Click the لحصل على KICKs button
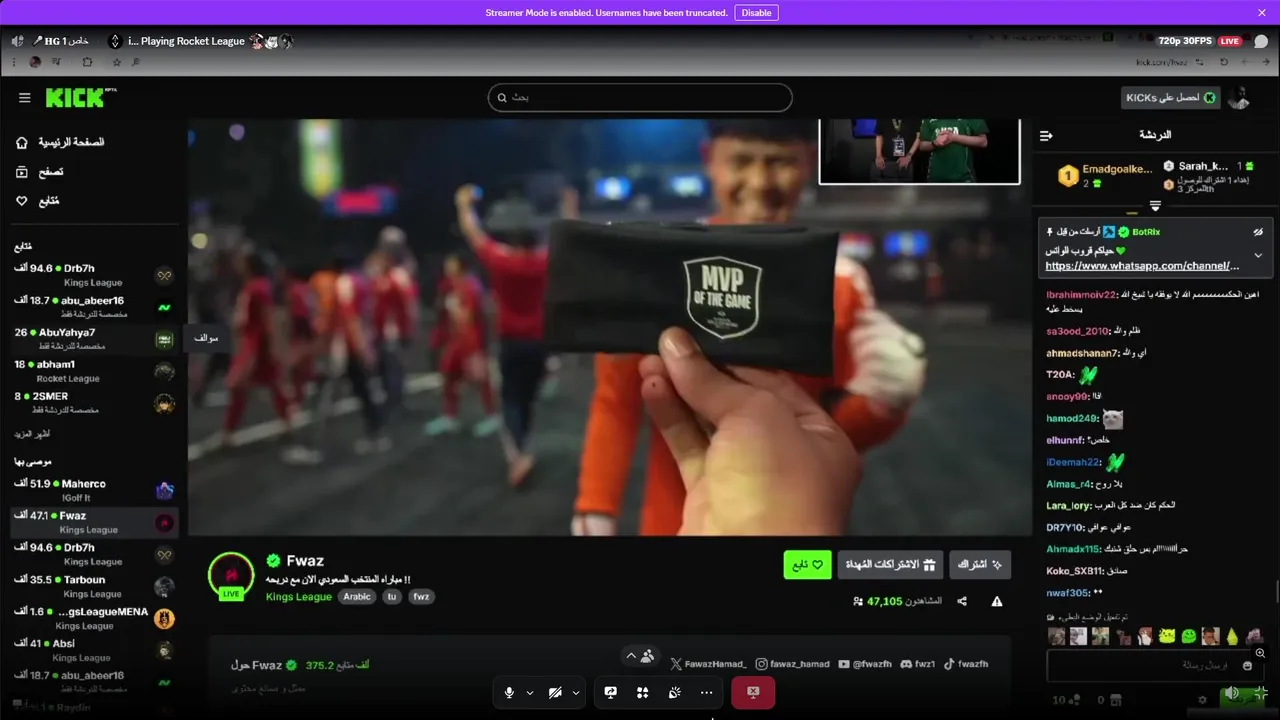1280x720 pixels. pyautogui.click(x=1170, y=97)
